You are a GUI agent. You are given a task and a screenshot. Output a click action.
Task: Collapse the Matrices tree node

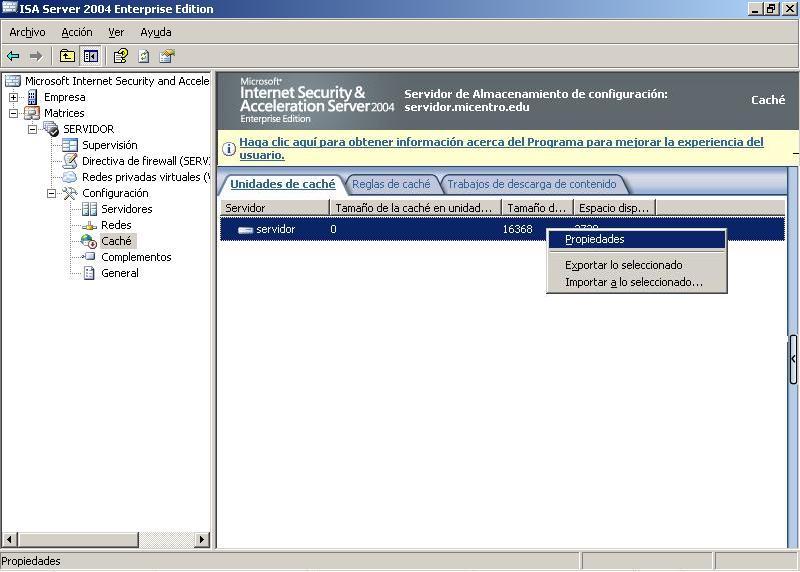[14, 113]
